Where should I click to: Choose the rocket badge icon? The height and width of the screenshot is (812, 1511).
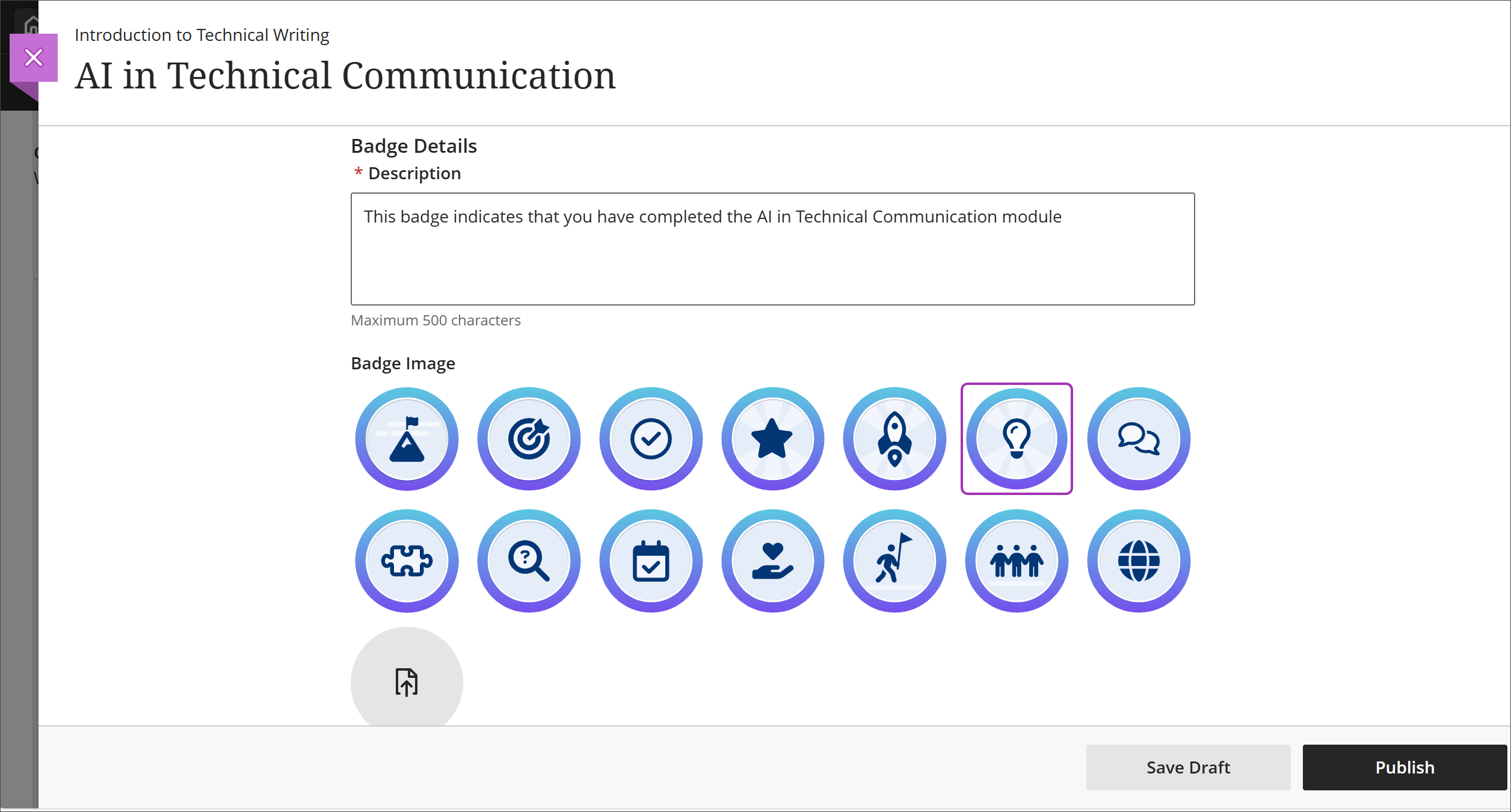tap(894, 439)
